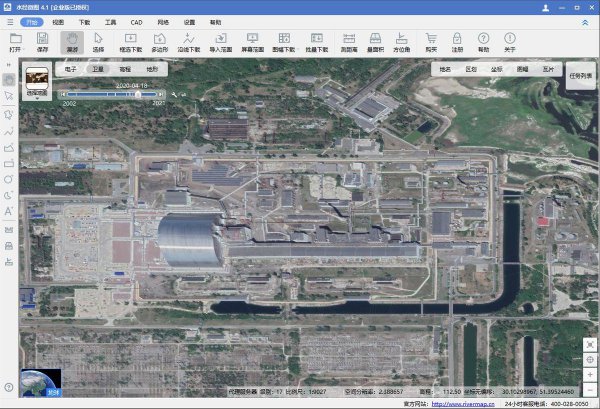Select the 框选下载 (Box download) tool

[130, 41]
